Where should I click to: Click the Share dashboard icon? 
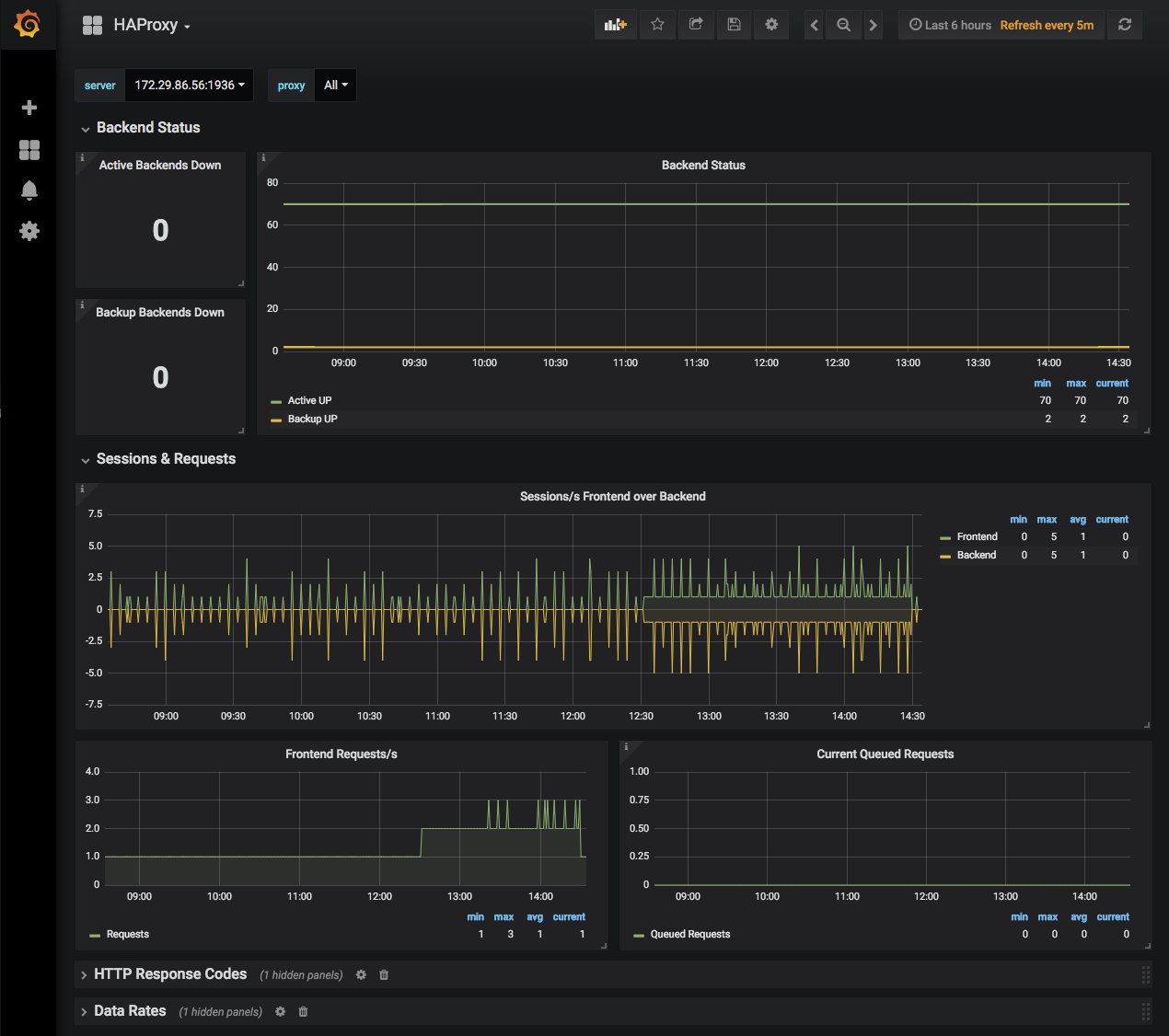coord(696,25)
